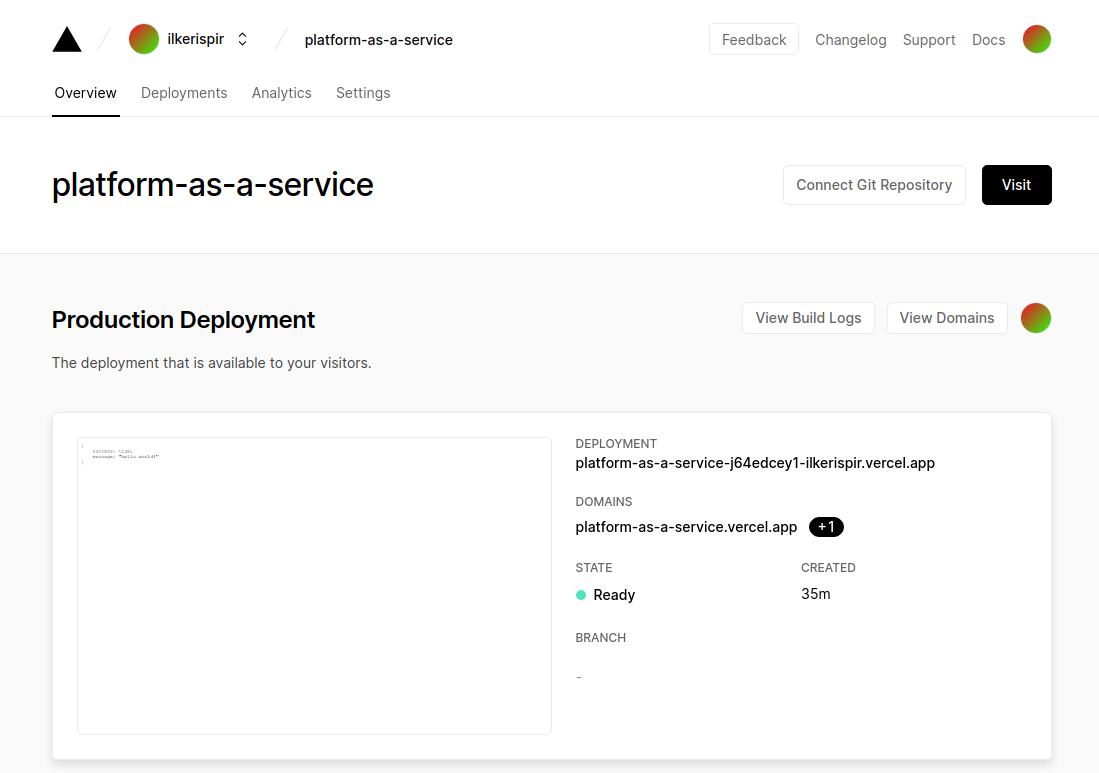The image size is (1099, 773).
Task: Click the Production Deployment heading
Action: tap(183, 320)
